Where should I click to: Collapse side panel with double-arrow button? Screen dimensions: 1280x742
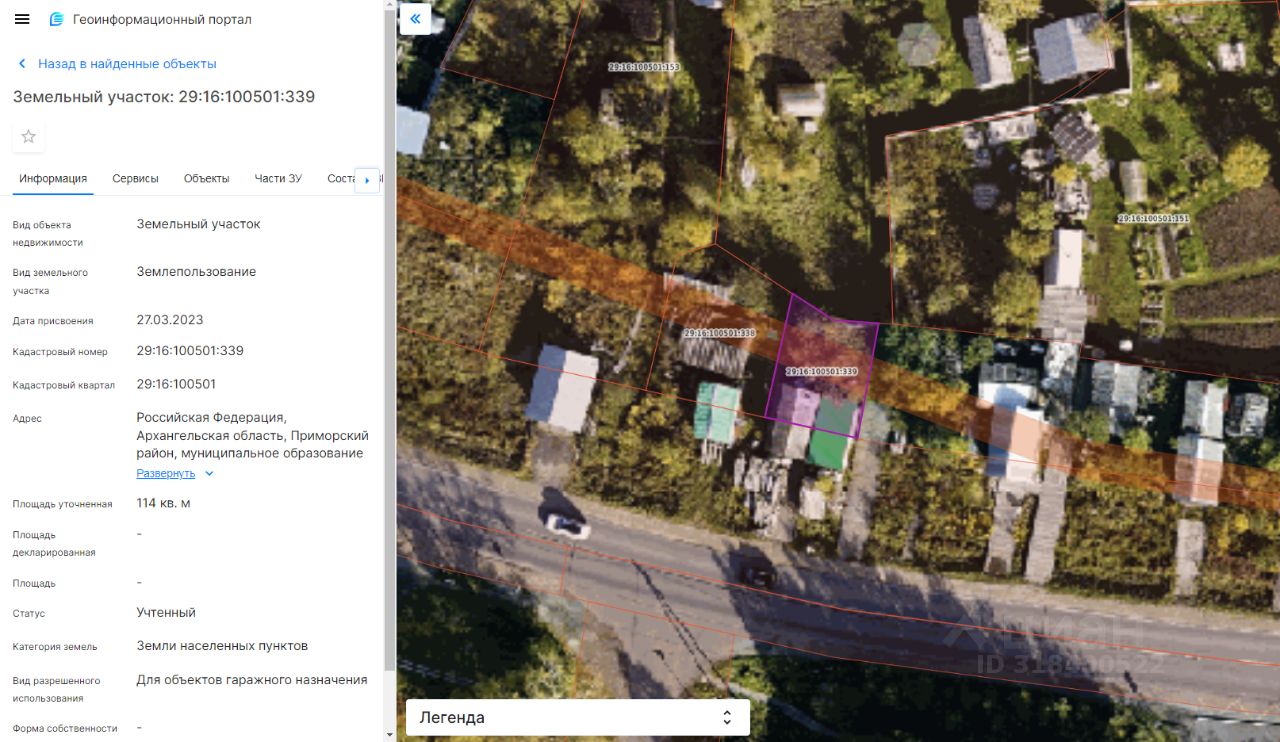[415, 19]
